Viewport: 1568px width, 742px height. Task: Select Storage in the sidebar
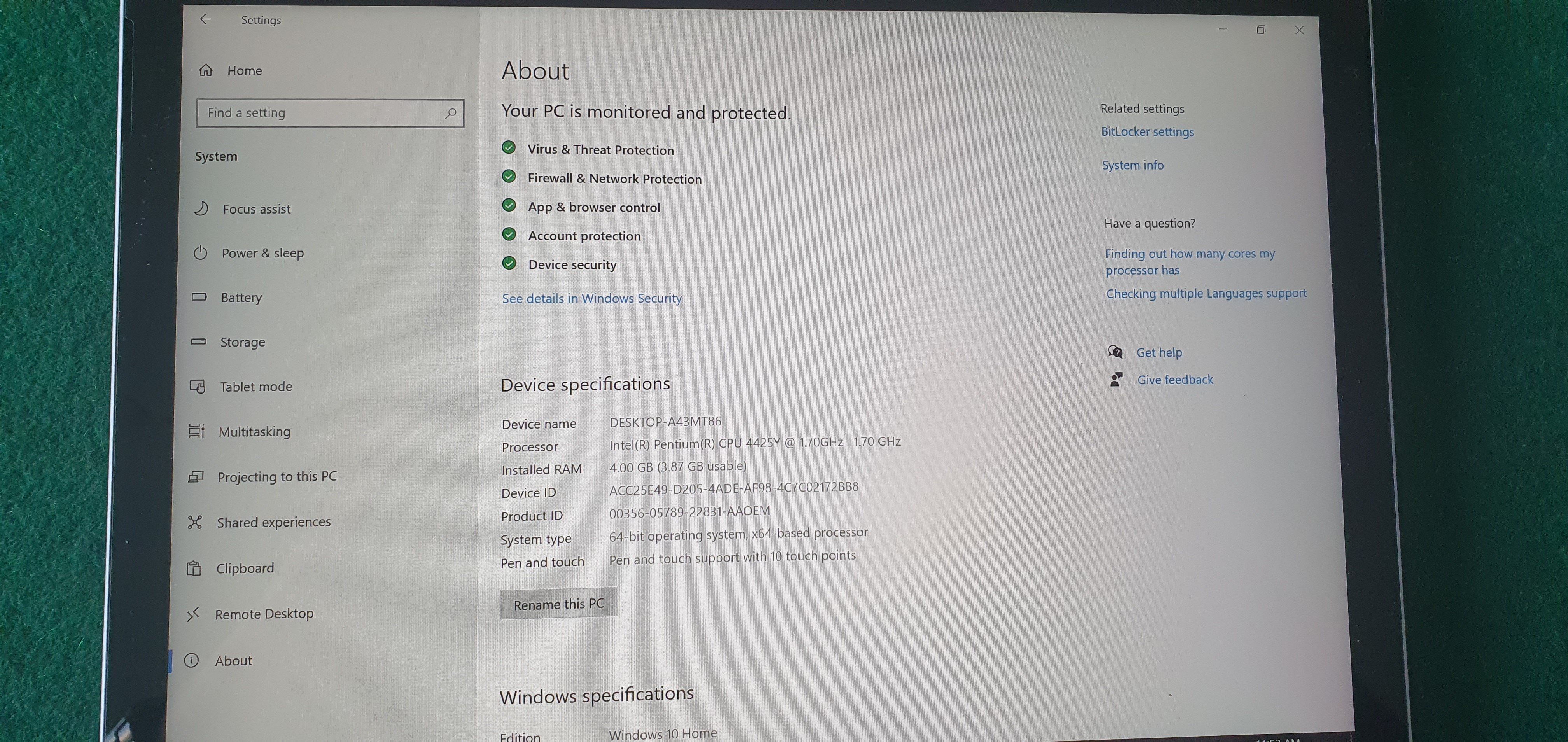coord(242,342)
